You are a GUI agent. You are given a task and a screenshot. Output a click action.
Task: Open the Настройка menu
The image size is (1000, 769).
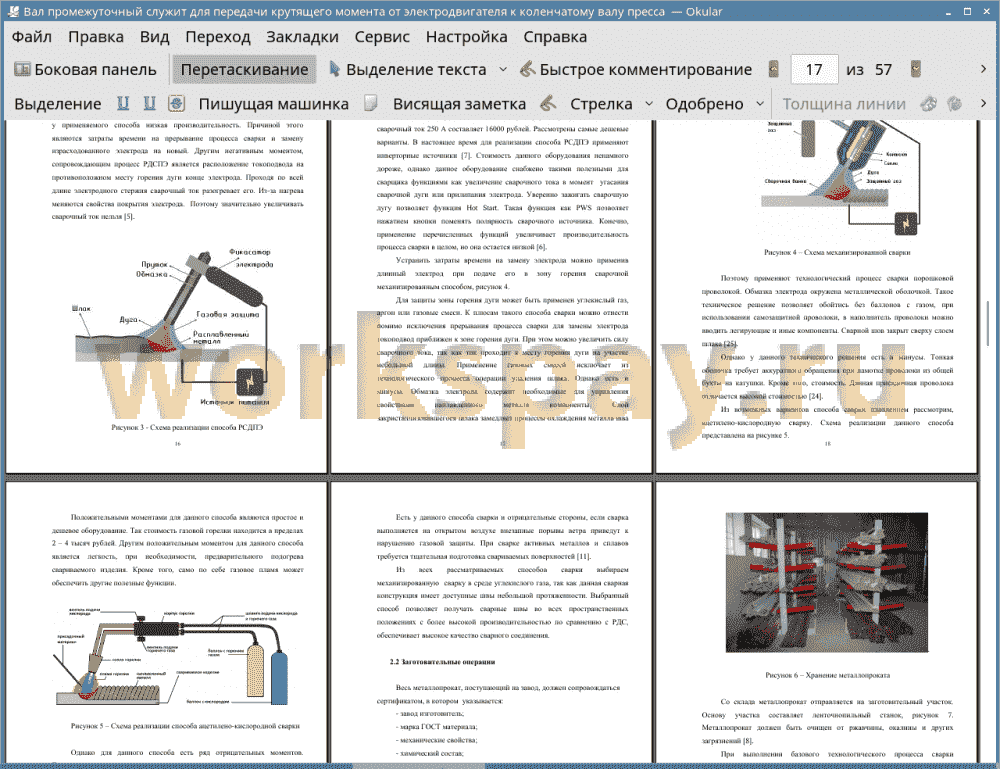point(466,36)
